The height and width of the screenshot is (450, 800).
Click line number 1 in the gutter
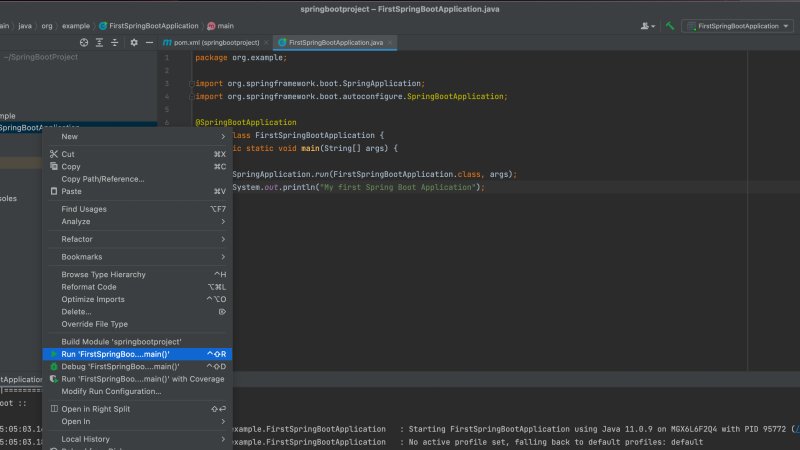coord(166,58)
